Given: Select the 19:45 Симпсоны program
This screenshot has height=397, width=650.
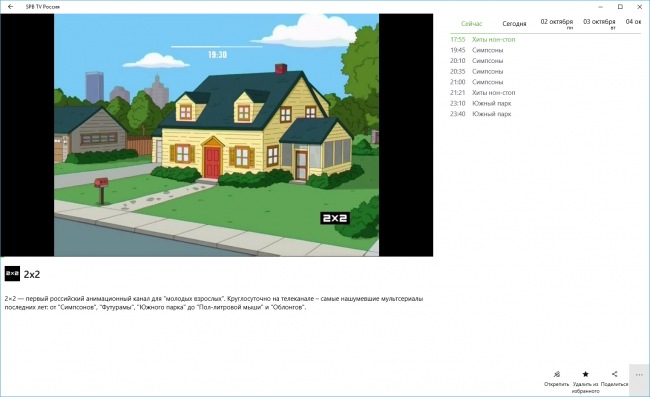Looking at the screenshot, I should [x=476, y=50].
